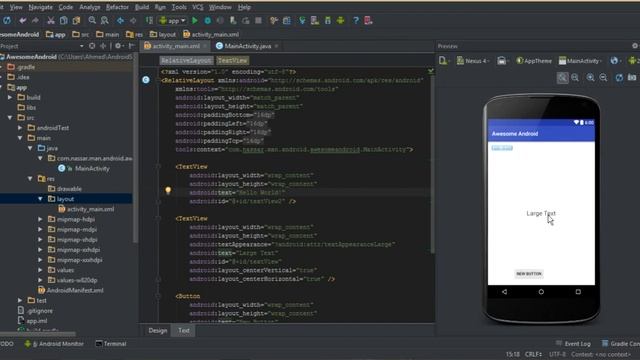Click the Make Project icon
640x360 pixels.
[149, 20]
